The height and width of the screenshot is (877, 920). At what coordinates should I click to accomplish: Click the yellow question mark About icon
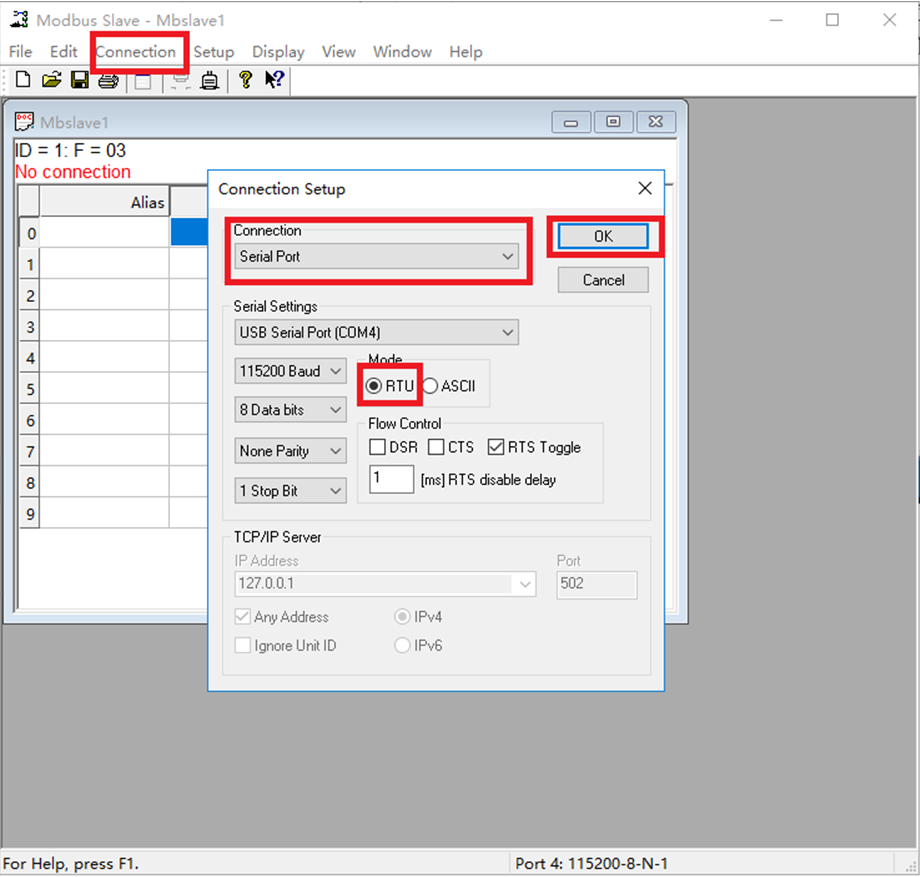pyautogui.click(x=245, y=81)
